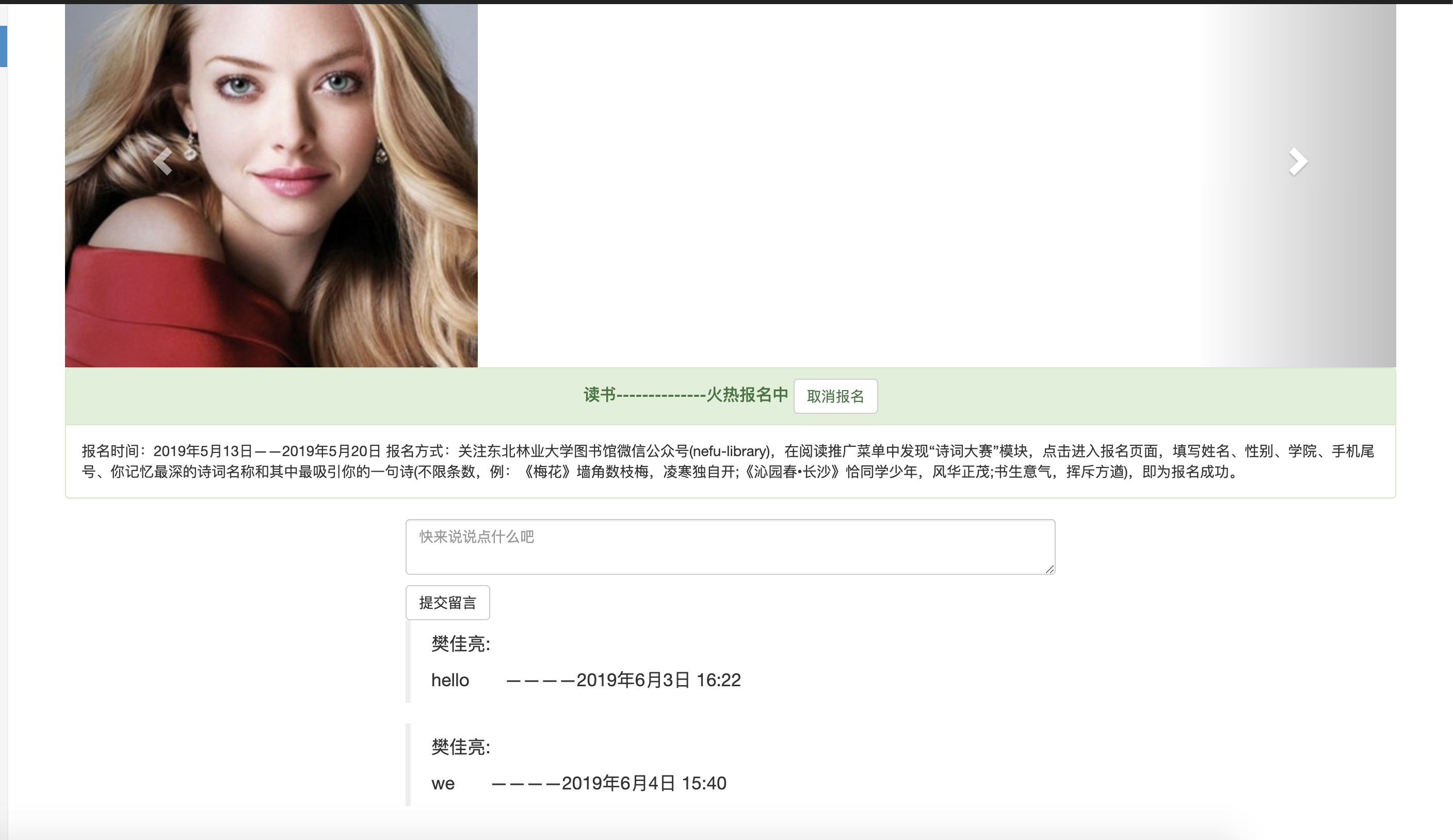Click author 樊佳亮 above the we comment
This screenshot has height=840, width=1453.
click(x=460, y=747)
